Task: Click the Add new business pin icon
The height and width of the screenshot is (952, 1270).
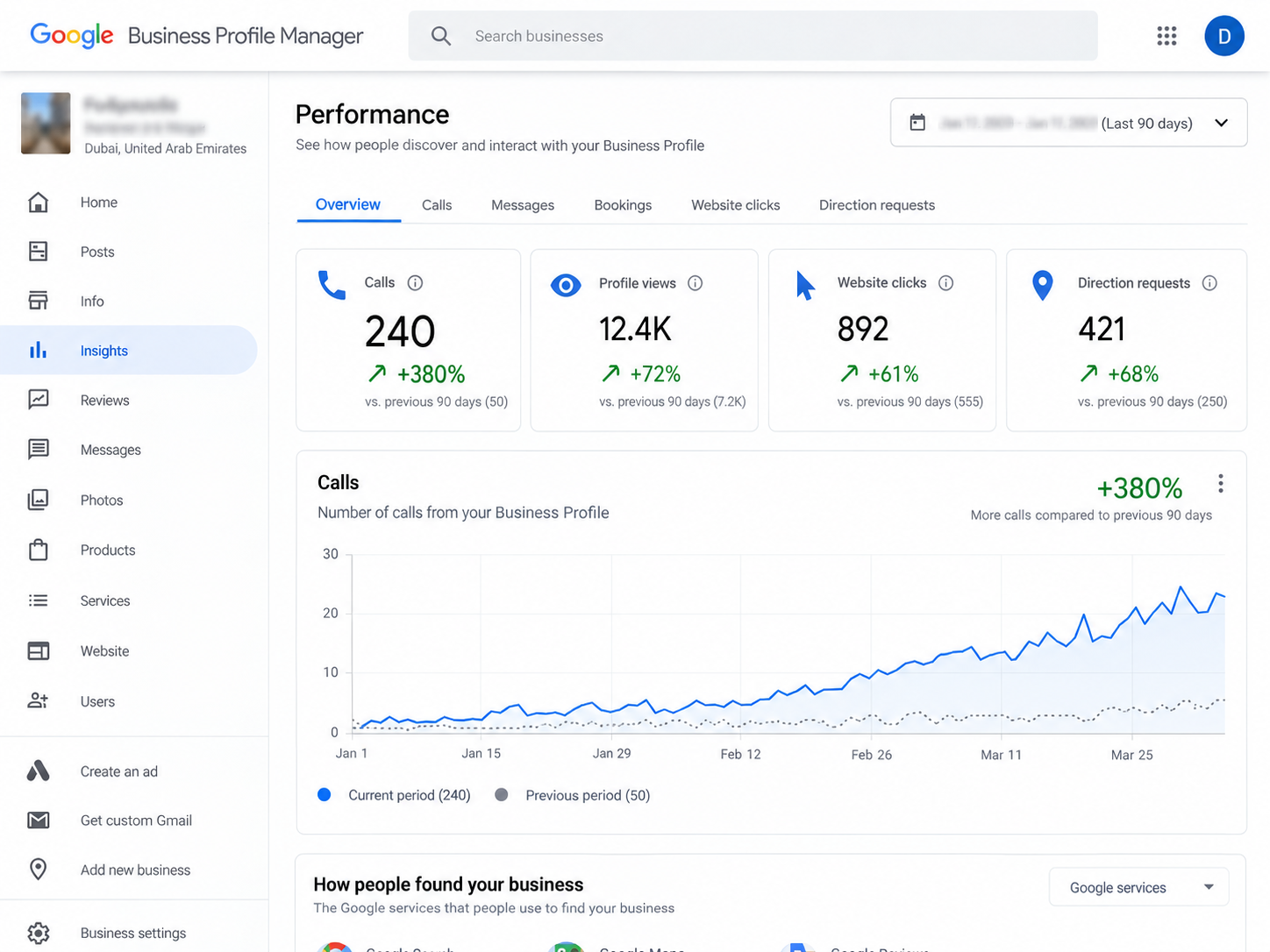Action: pyautogui.click(x=38, y=869)
